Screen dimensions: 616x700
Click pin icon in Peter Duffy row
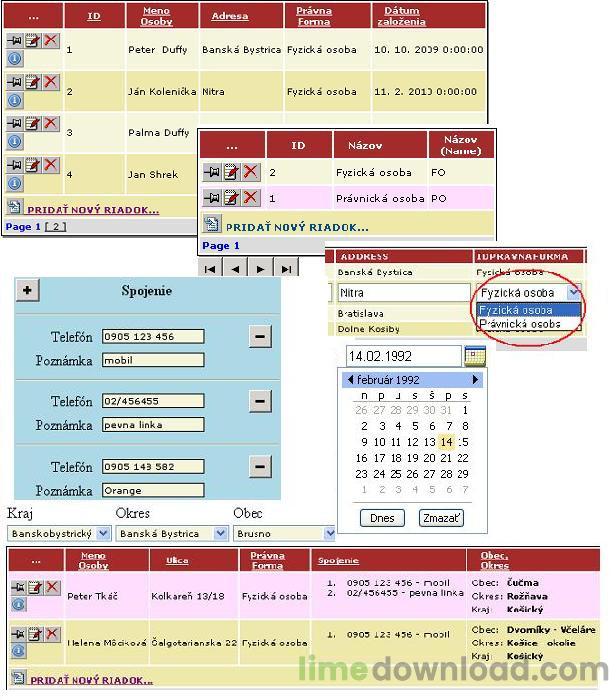pyautogui.click(x=15, y=41)
